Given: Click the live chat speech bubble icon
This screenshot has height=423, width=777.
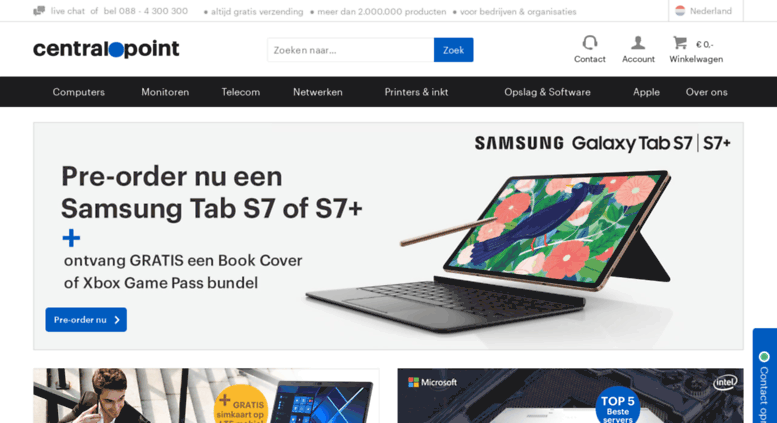Looking at the screenshot, I should [39, 11].
